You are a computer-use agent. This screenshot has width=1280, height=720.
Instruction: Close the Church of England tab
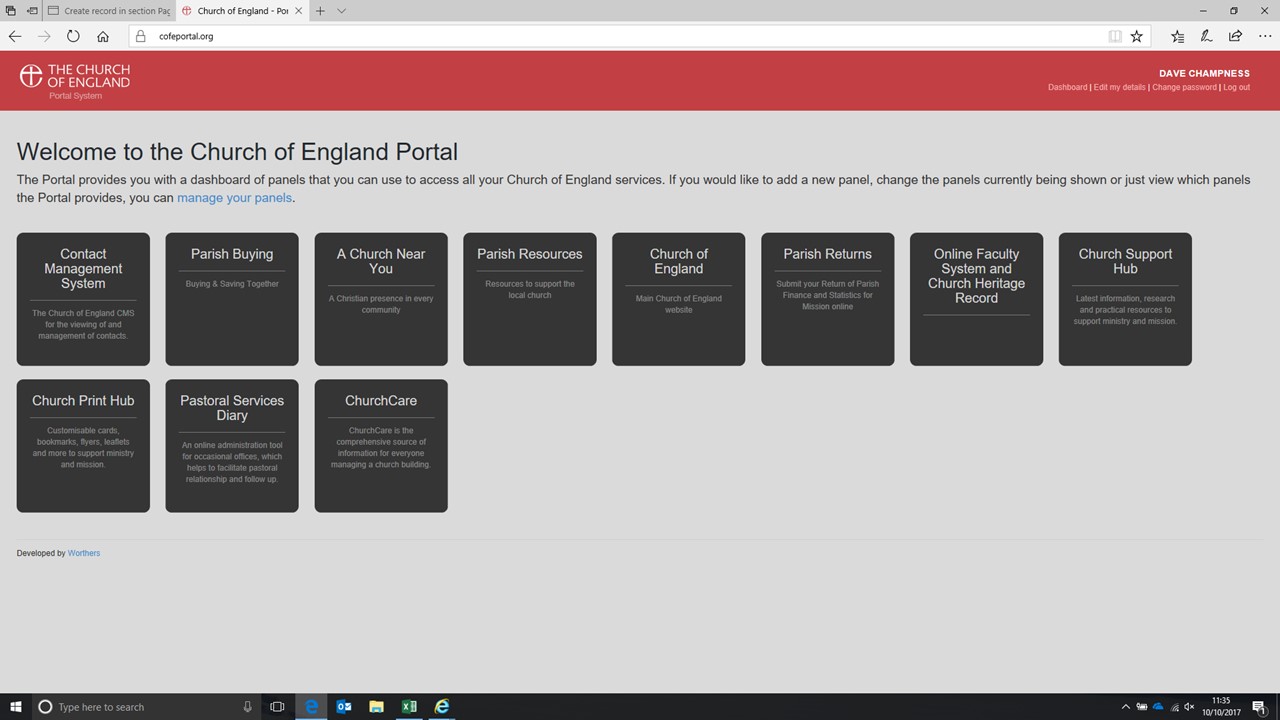point(298,11)
